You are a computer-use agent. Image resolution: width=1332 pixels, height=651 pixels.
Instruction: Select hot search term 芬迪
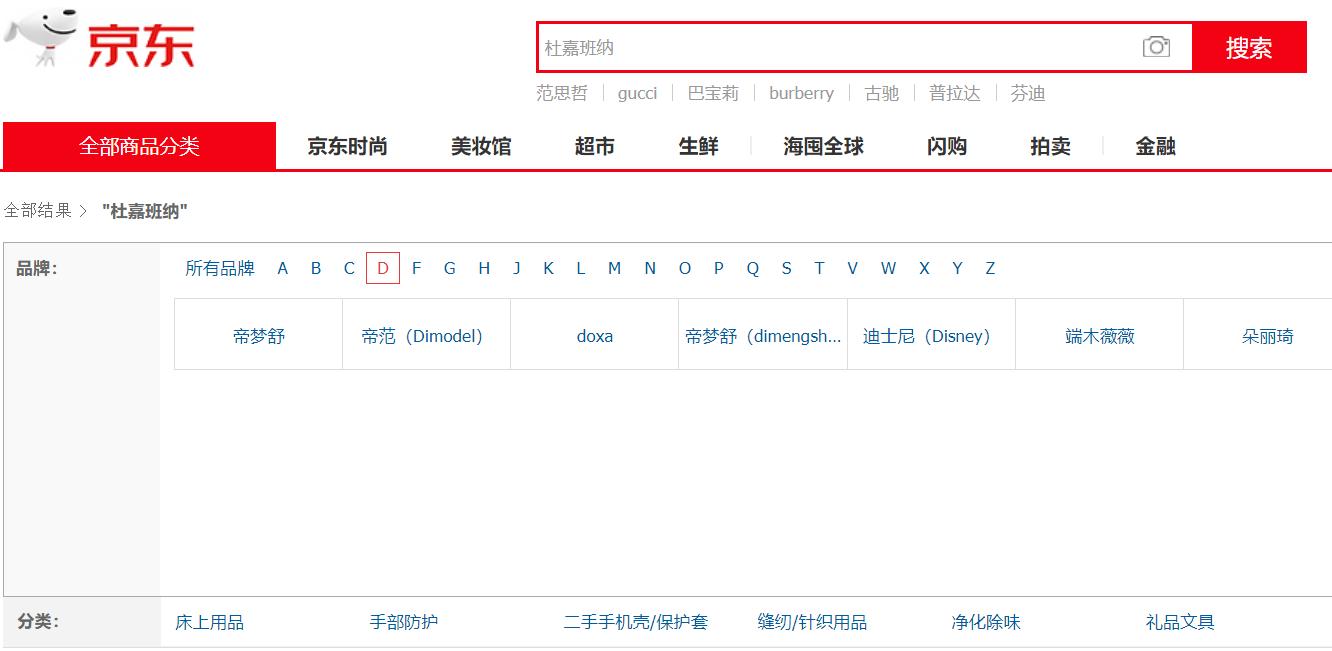pyautogui.click(x=1028, y=93)
